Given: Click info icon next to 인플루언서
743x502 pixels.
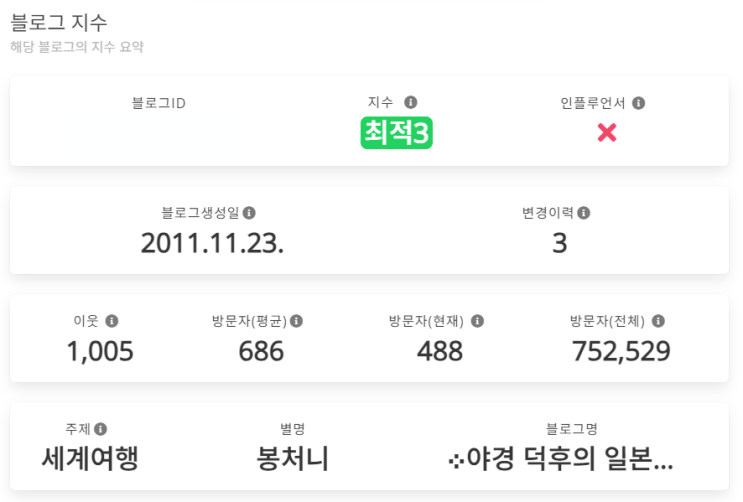Looking at the screenshot, I should pos(639,102).
